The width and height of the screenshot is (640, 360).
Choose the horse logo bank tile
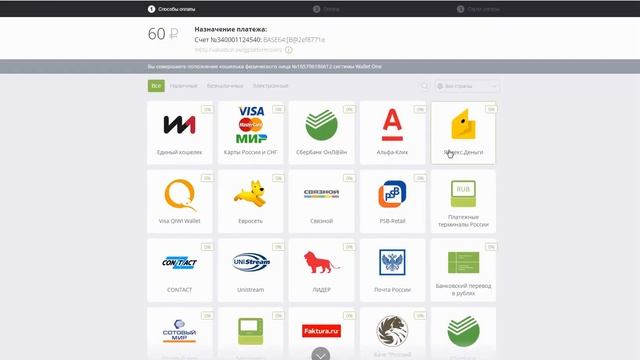(x=392, y=334)
